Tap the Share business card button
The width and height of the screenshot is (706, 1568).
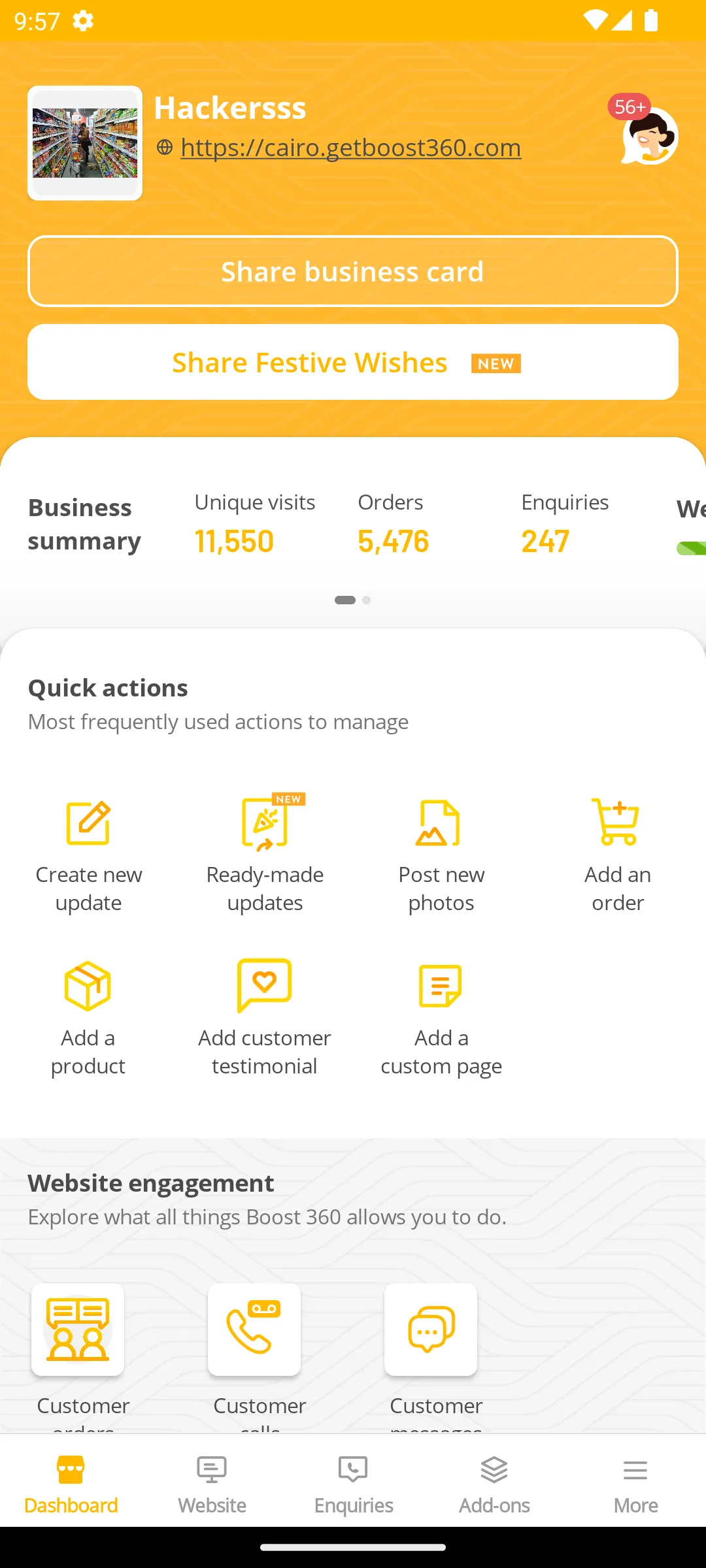tap(353, 271)
